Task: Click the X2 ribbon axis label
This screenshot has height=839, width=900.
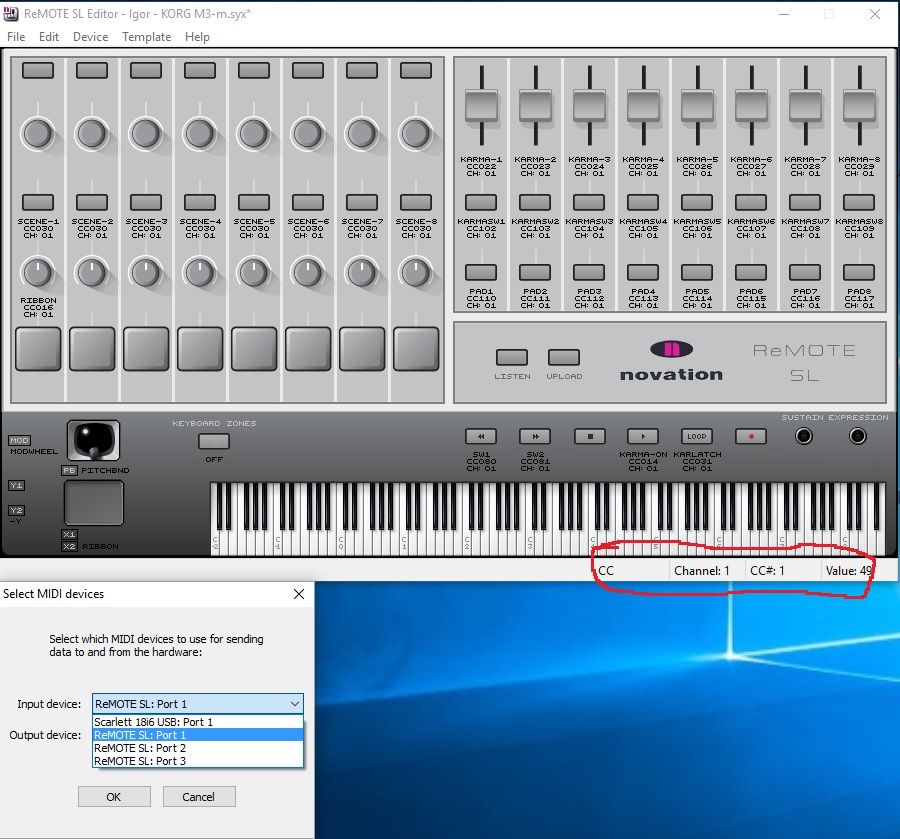Action: point(69,546)
